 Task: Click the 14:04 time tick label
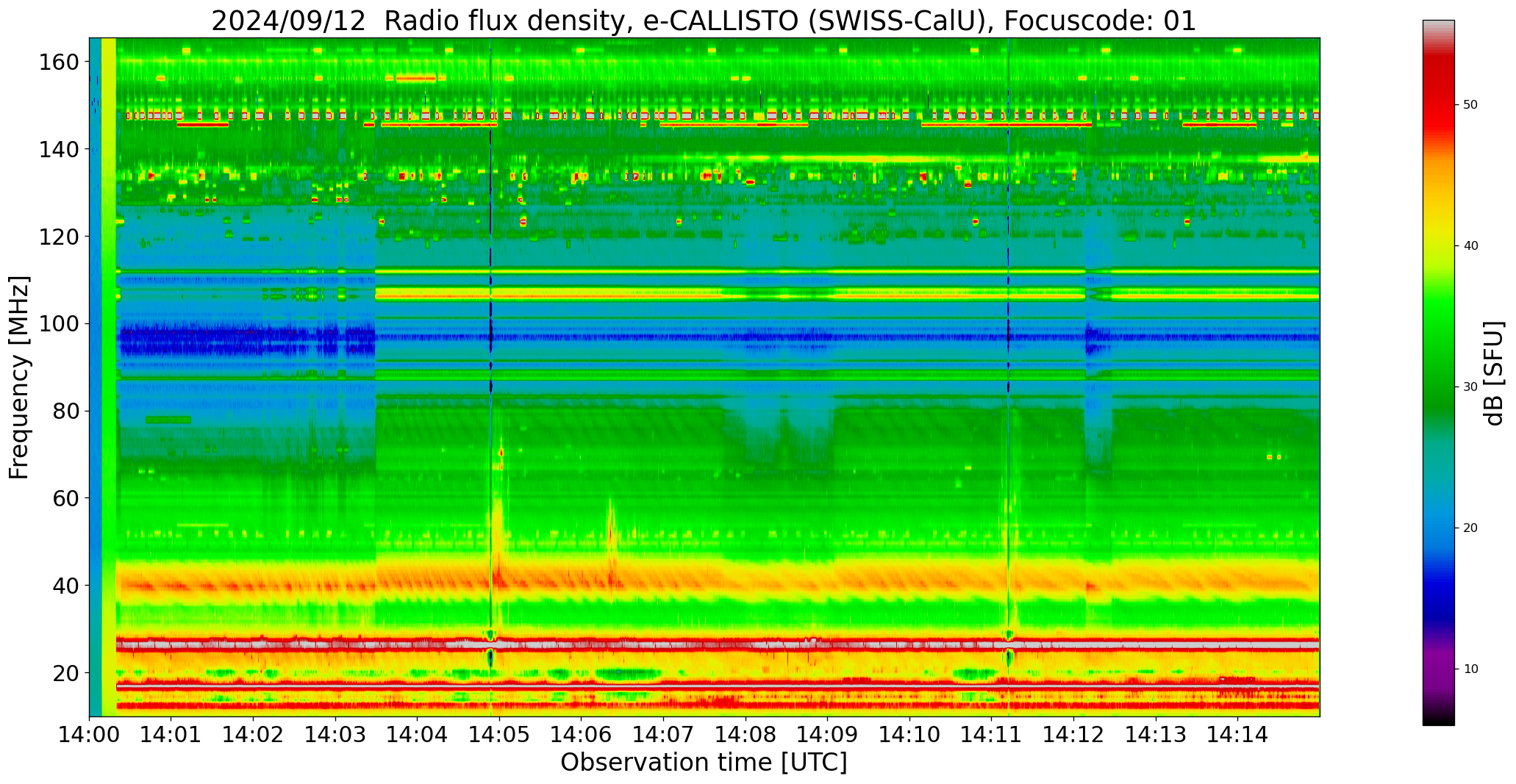pyautogui.click(x=418, y=733)
